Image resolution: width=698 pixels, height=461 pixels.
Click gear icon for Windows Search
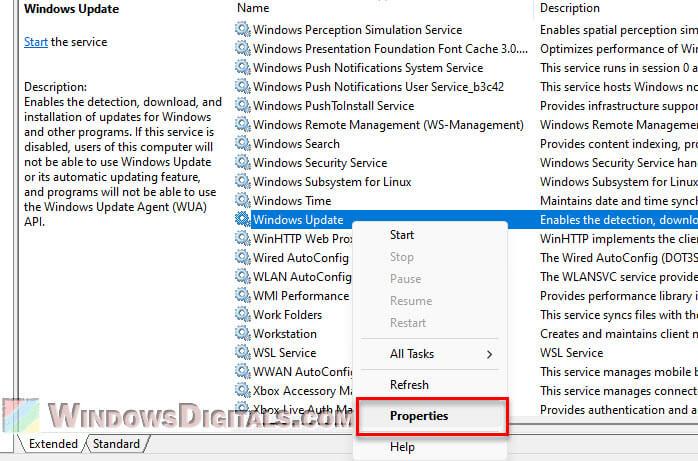click(243, 144)
